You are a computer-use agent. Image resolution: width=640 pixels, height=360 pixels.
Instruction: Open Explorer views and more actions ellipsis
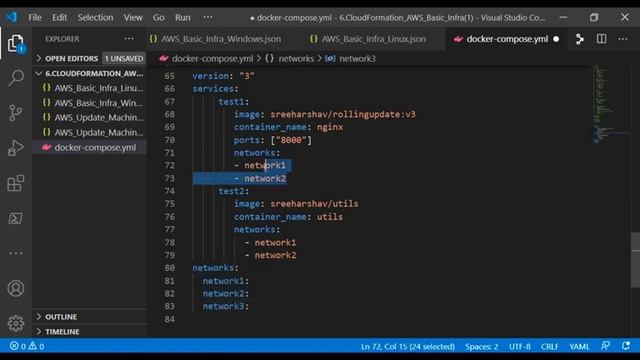point(129,39)
